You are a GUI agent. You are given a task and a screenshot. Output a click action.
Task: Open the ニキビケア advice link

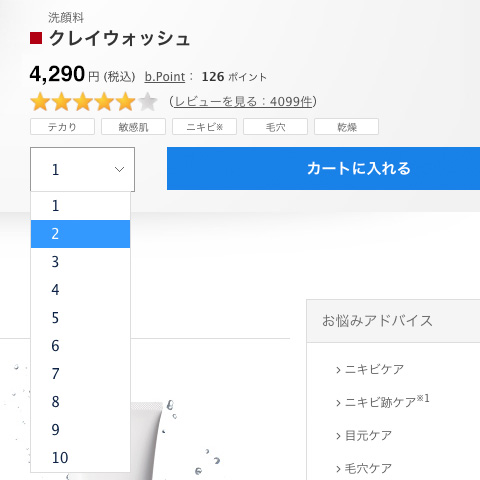pyautogui.click(x=370, y=369)
